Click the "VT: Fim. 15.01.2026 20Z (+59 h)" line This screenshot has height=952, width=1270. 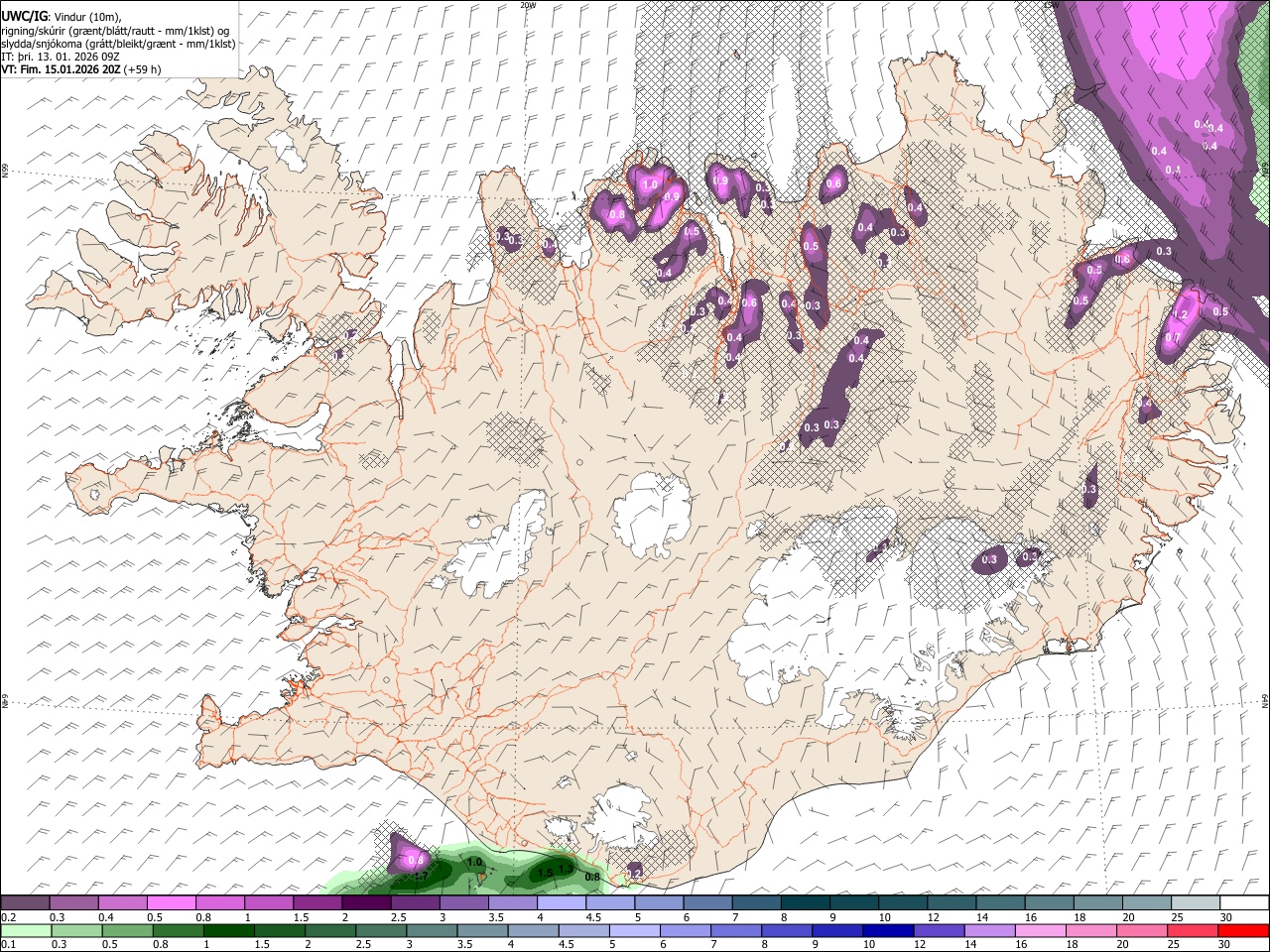pyautogui.click(x=80, y=69)
